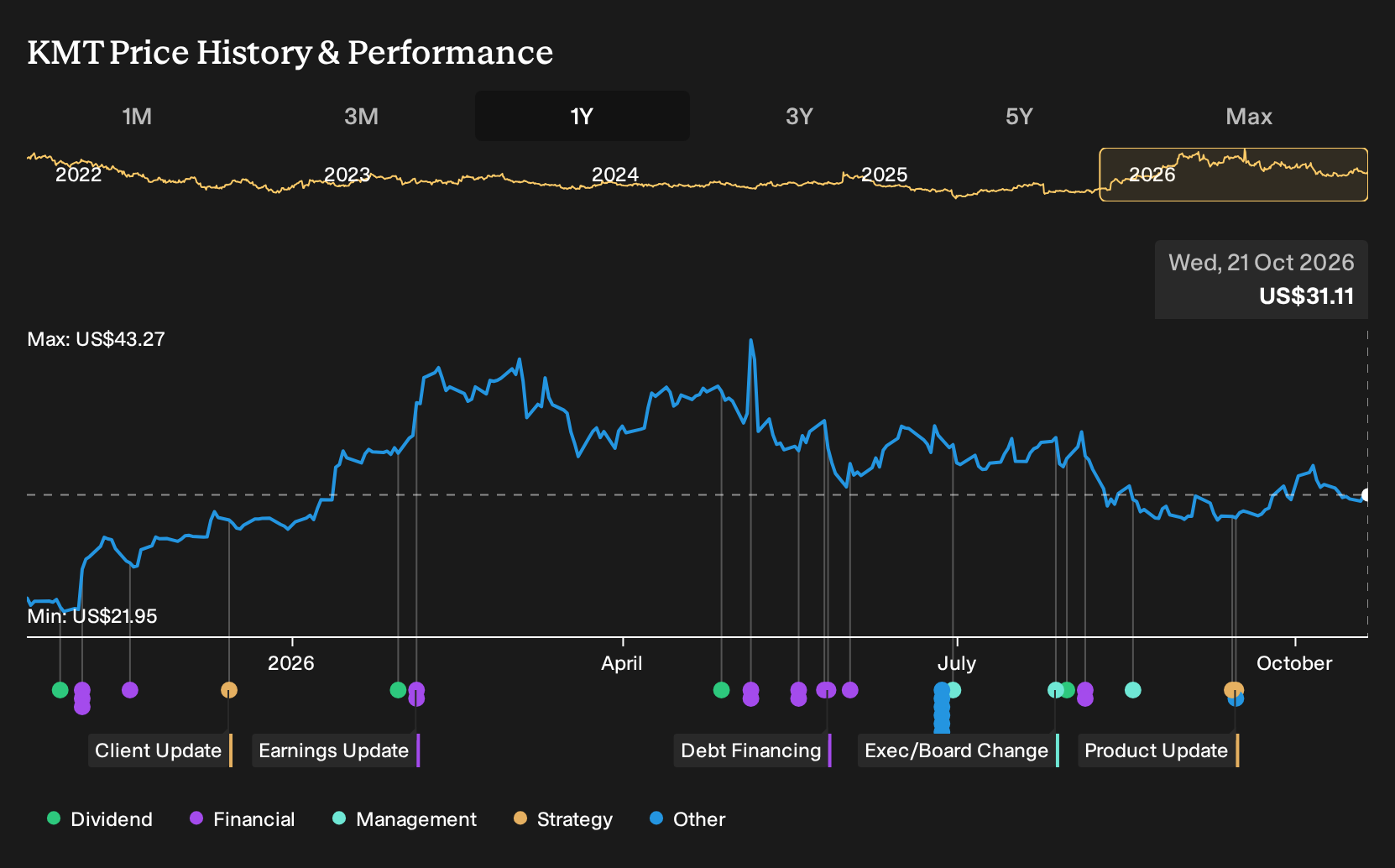The image size is (1395, 868).
Task: Select the teal Management marker touching July's blue stack
Action: (954, 690)
